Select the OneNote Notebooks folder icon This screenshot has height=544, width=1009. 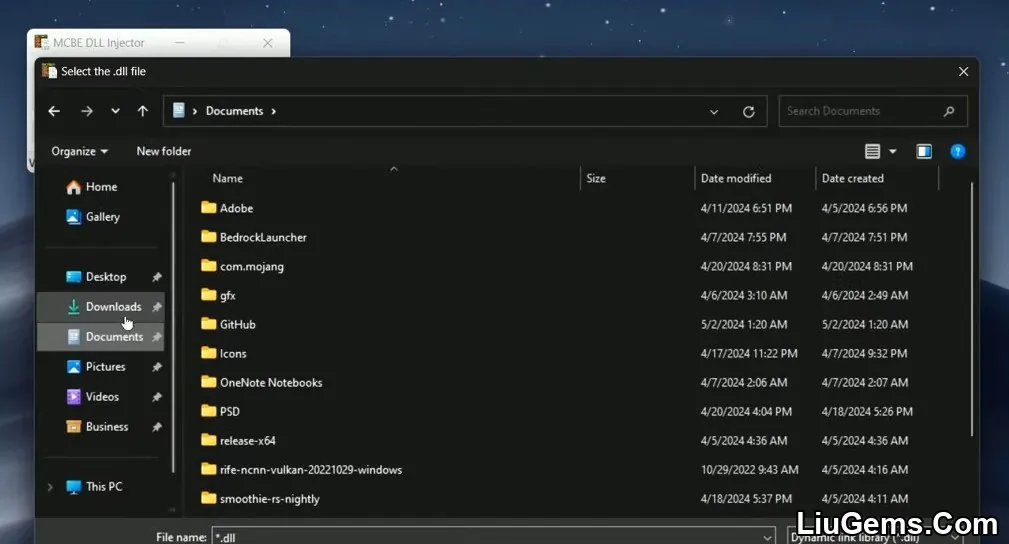(208, 382)
